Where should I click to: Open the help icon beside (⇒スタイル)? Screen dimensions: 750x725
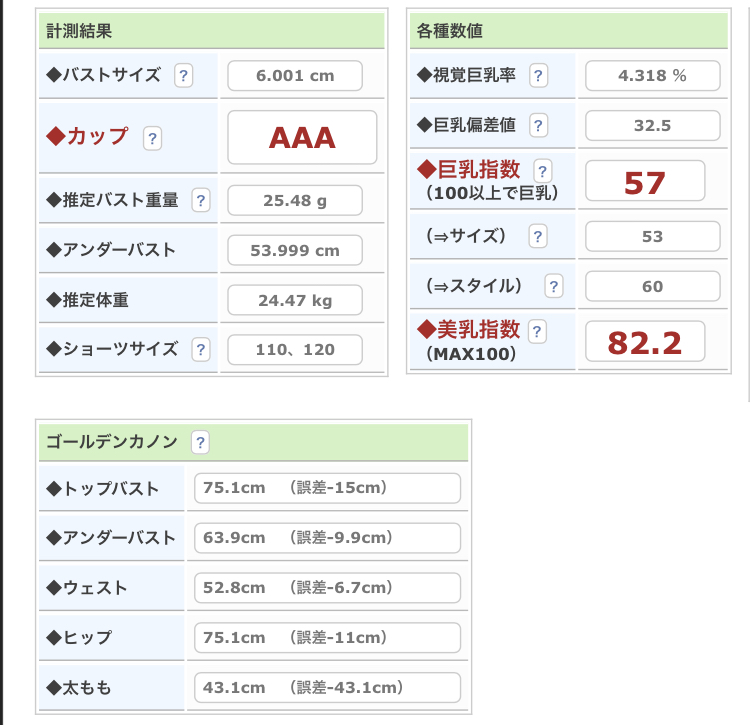[554, 286]
